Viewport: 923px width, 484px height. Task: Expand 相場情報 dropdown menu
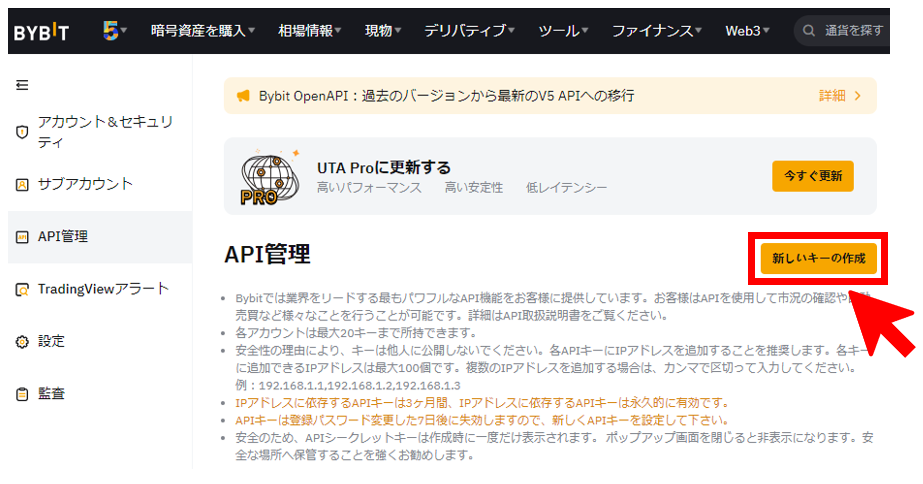(310, 31)
